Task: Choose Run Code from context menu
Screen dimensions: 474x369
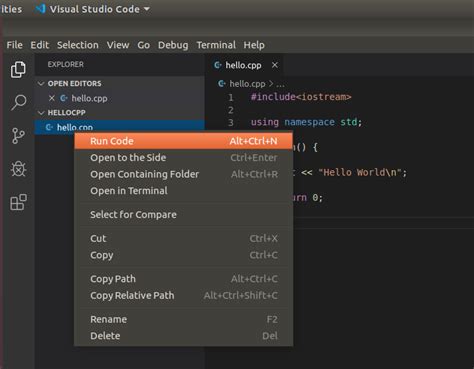Action: 183,141
